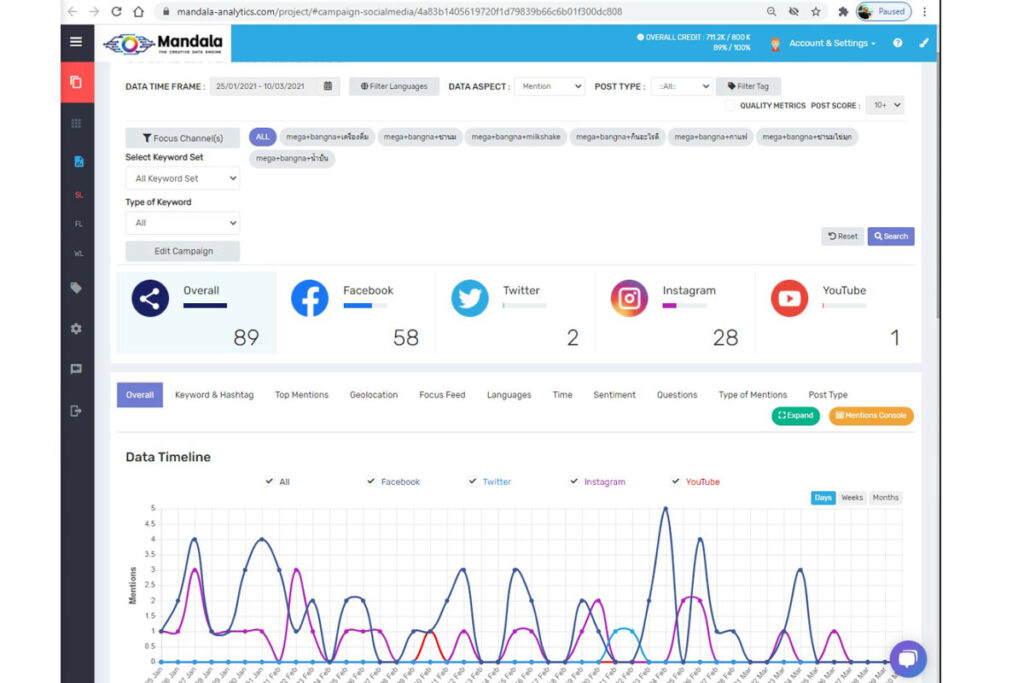Switch to the Top Mentions tab

[x=302, y=395]
